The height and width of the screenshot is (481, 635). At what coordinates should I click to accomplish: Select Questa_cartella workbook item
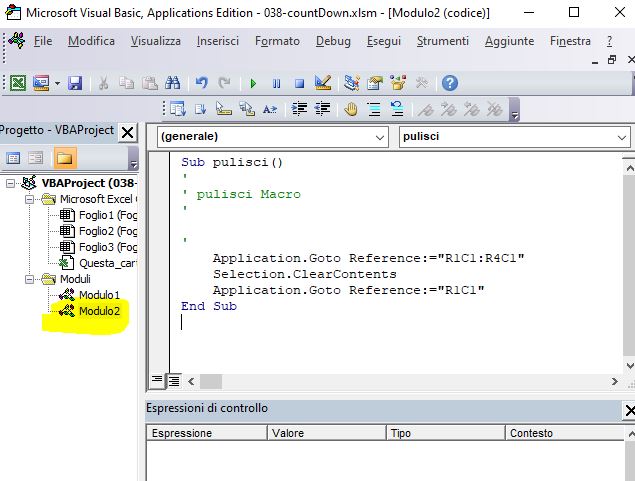pos(98,263)
